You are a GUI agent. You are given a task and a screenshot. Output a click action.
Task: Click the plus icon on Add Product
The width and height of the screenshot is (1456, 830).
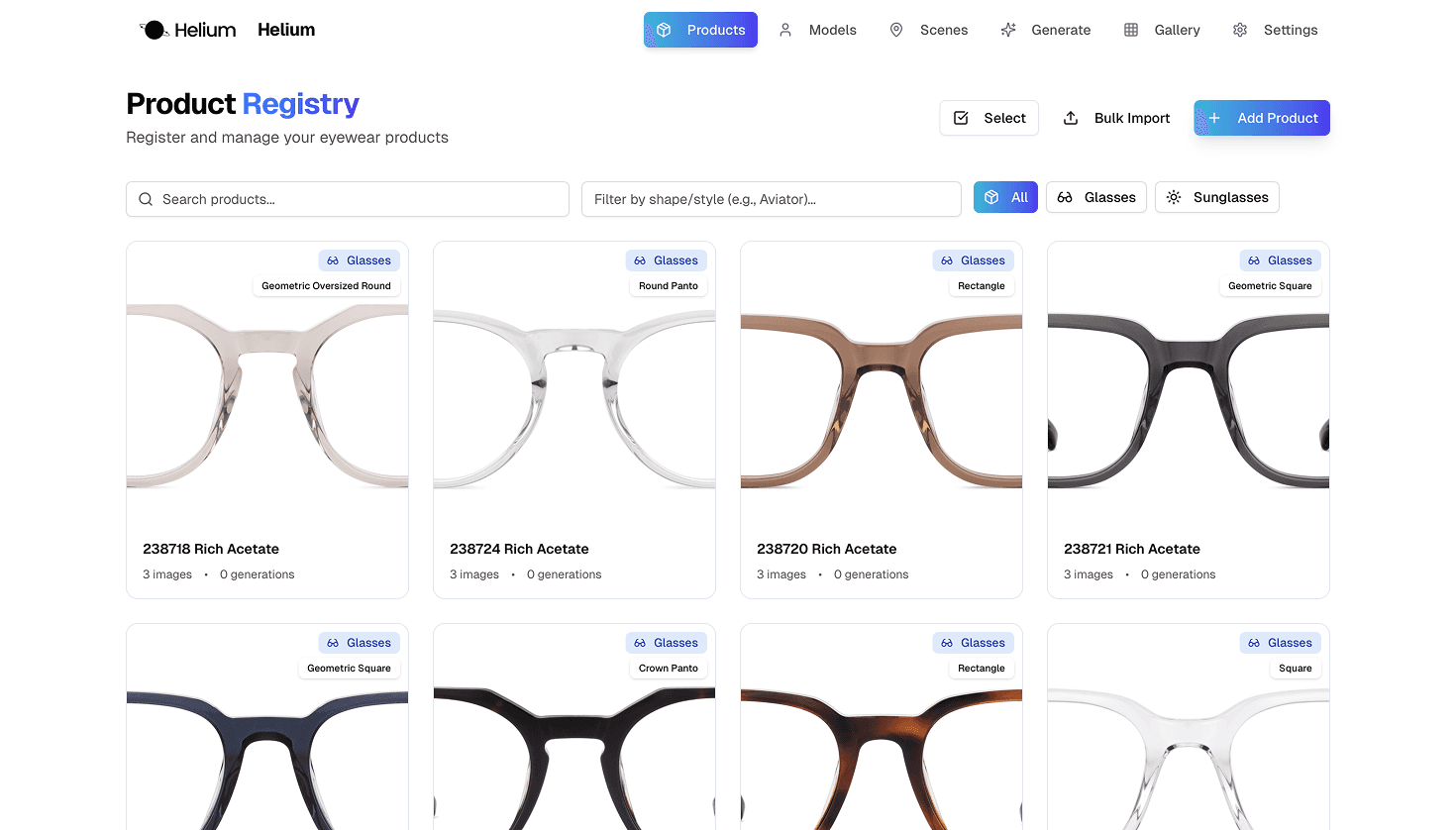pos(1214,118)
